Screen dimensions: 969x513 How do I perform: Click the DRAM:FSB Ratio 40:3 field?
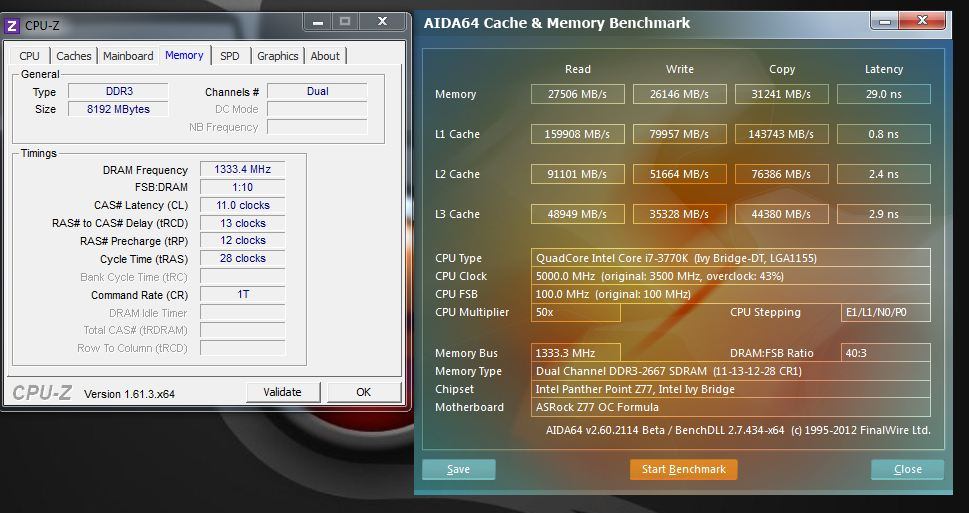(x=886, y=353)
